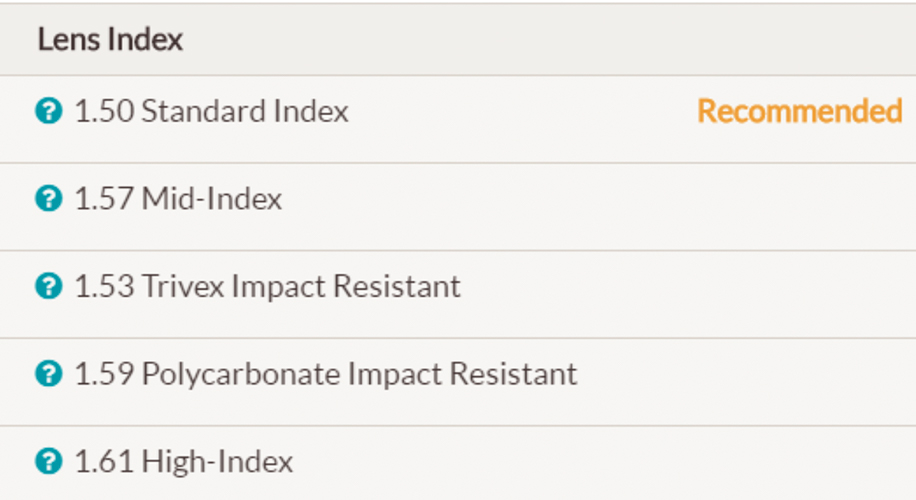
Task: Select 1.53 Trivex Impact Resistant lens
Action: tap(267, 287)
